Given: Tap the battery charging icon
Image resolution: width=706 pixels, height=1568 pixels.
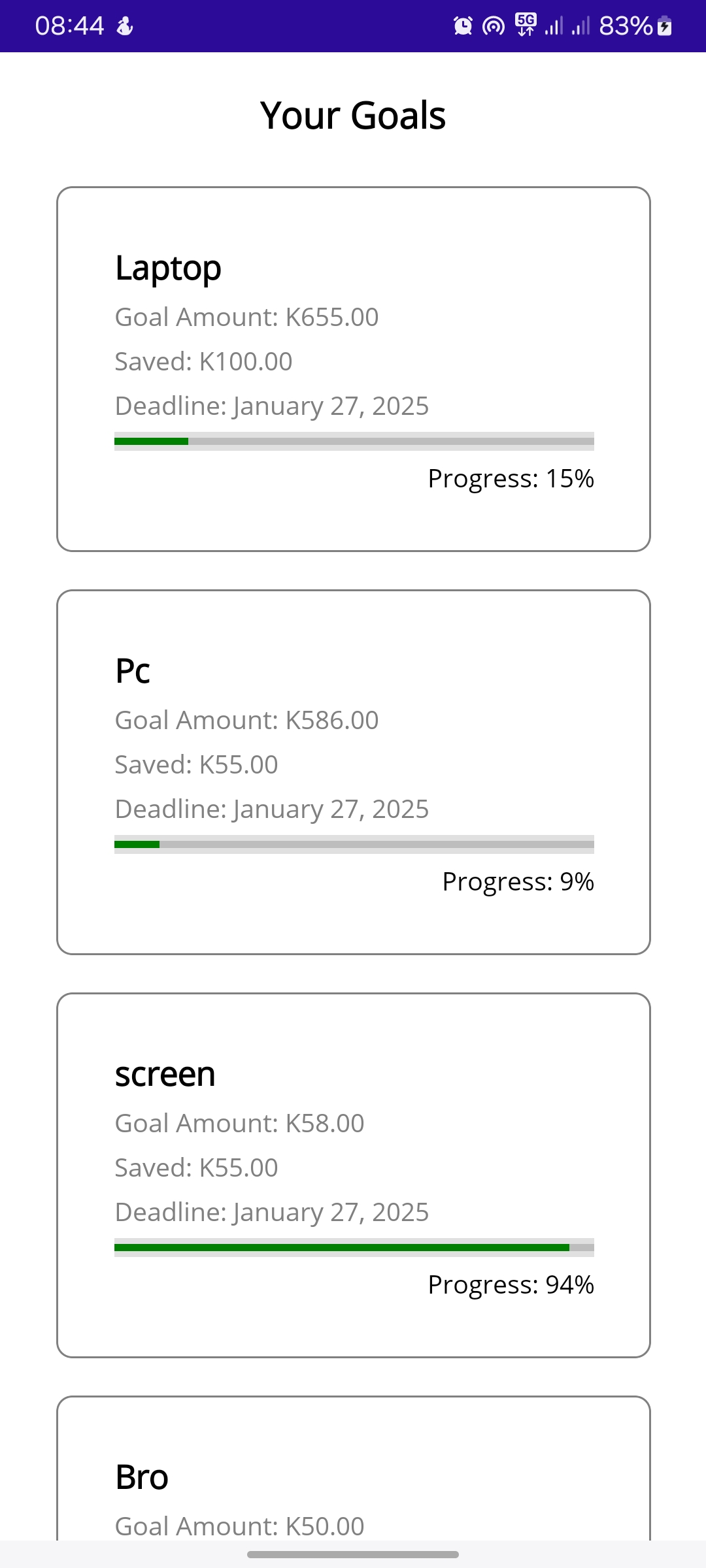Looking at the screenshot, I should tap(665, 26).
